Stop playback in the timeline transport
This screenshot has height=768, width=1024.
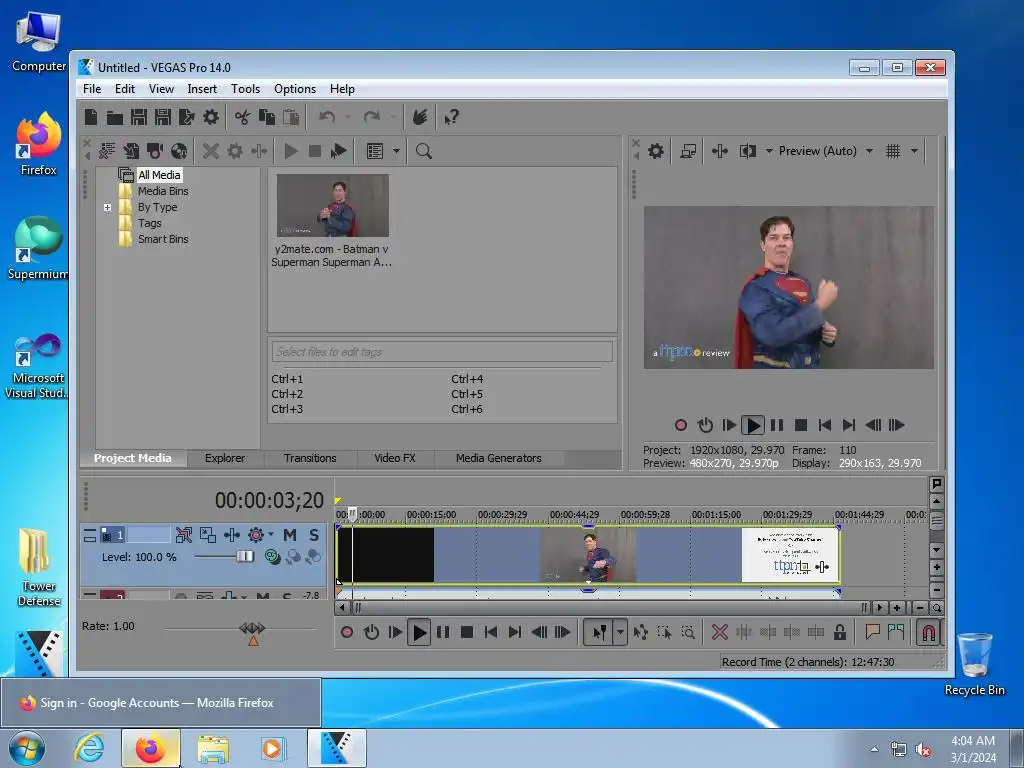[466, 632]
